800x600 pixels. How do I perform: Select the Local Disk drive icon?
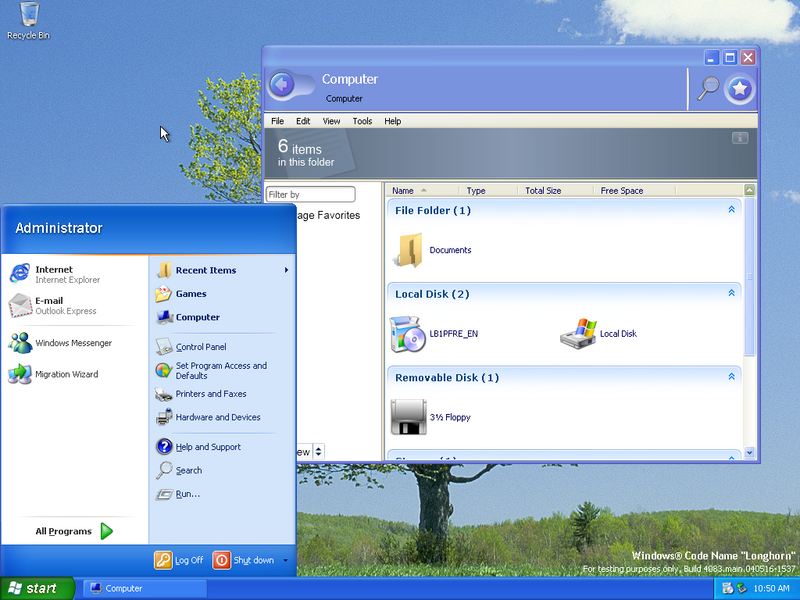coord(578,334)
